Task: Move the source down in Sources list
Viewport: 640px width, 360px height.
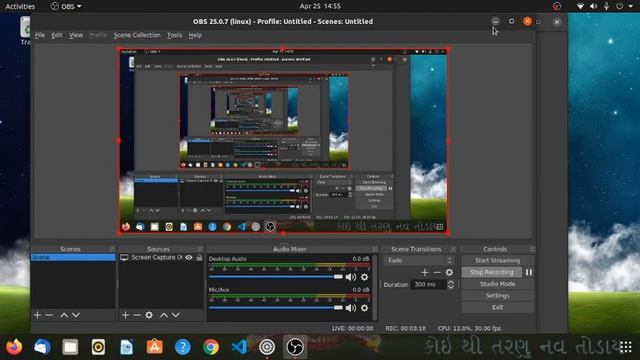Action: (x=176, y=315)
